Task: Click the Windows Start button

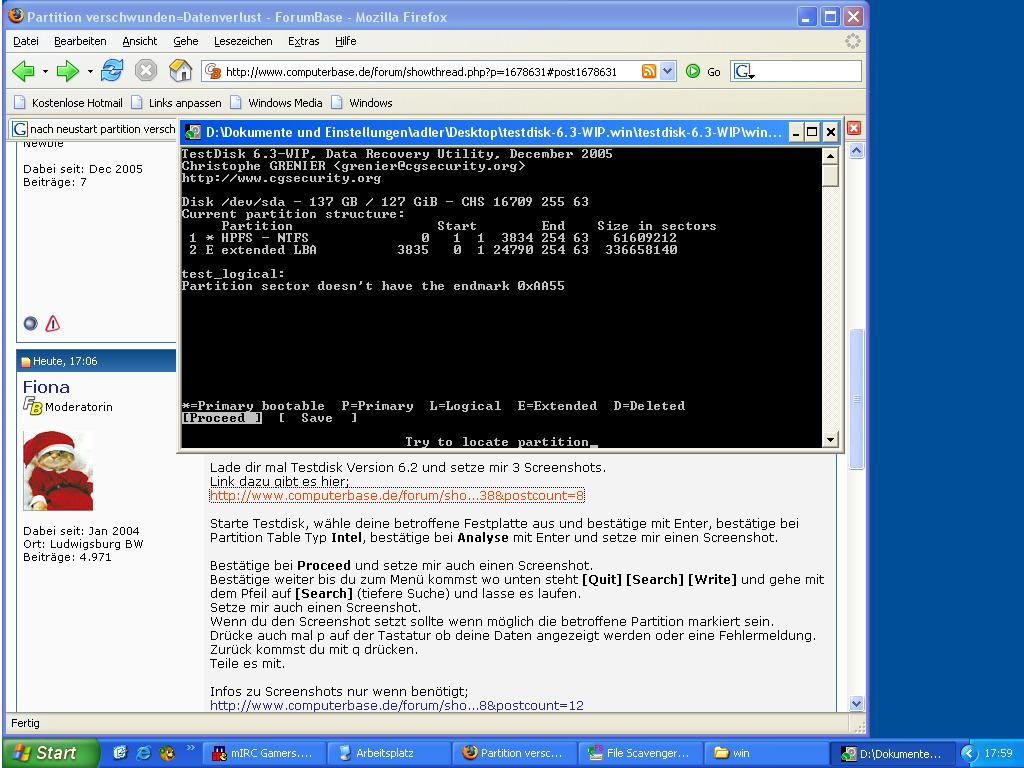Action: [50, 753]
